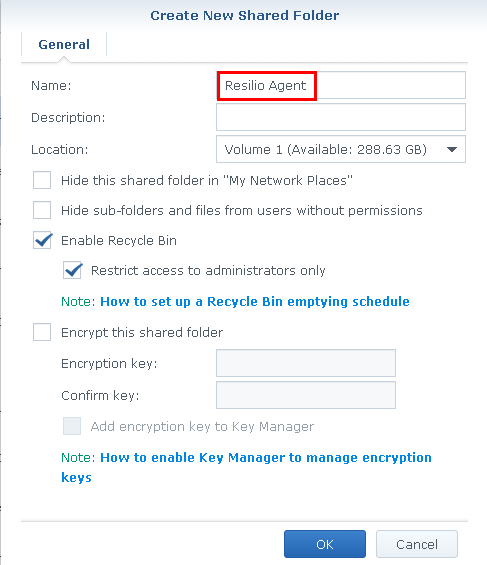Toggle Add encryption key to Key Manager checkbox

[72, 426]
